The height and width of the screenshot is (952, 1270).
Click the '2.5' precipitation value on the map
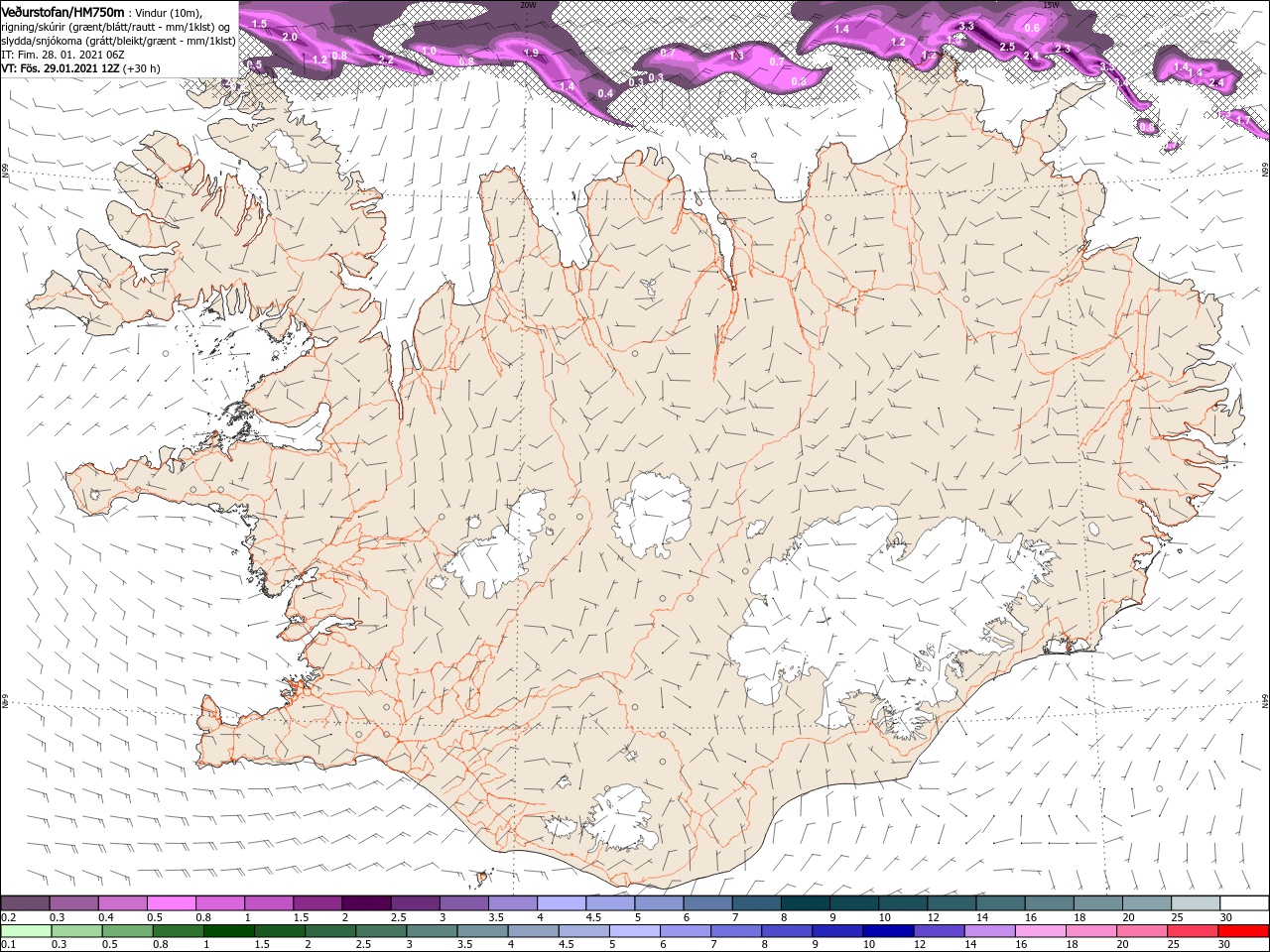click(x=1006, y=47)
